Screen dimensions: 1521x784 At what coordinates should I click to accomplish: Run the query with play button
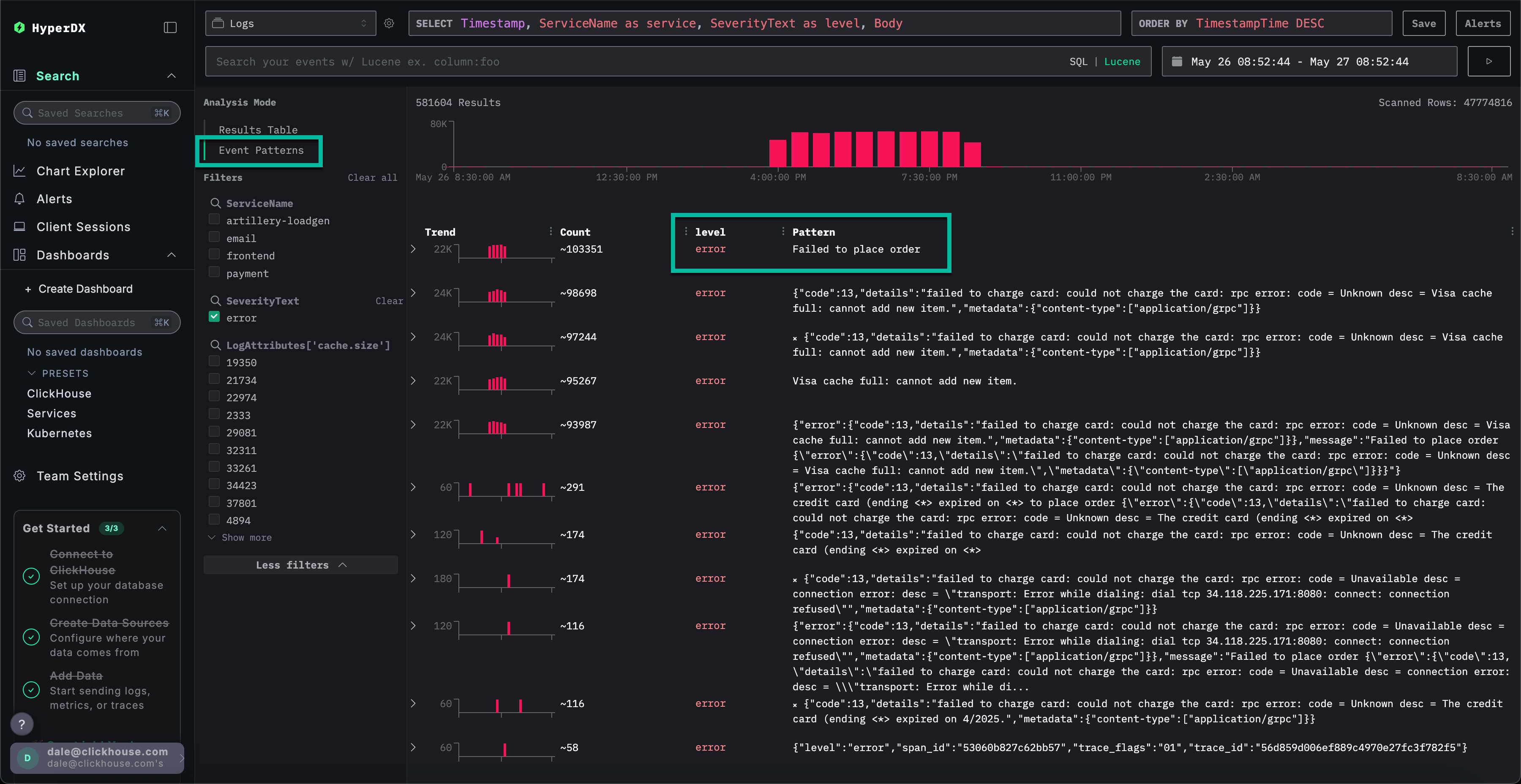point(1488,61)
